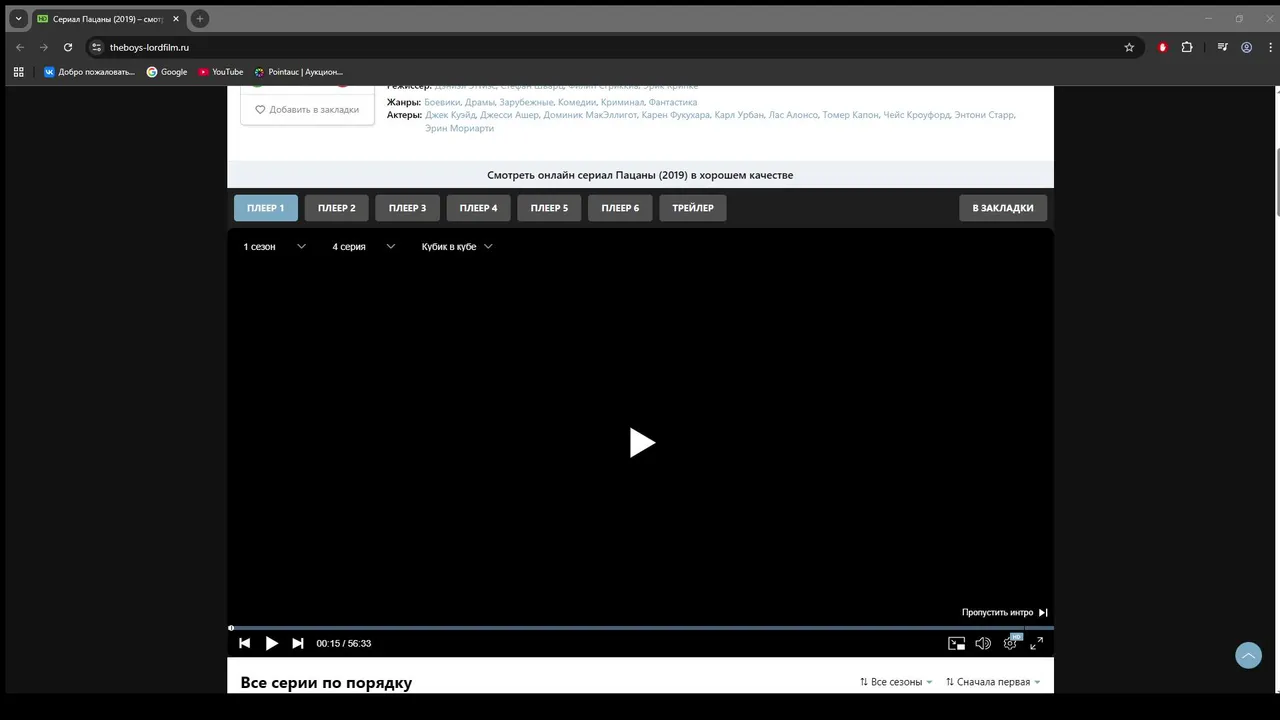Open the Комедии genre link
Image resolution: width=1280 pixels, height=720 pixels.
[x=577, y=102]
